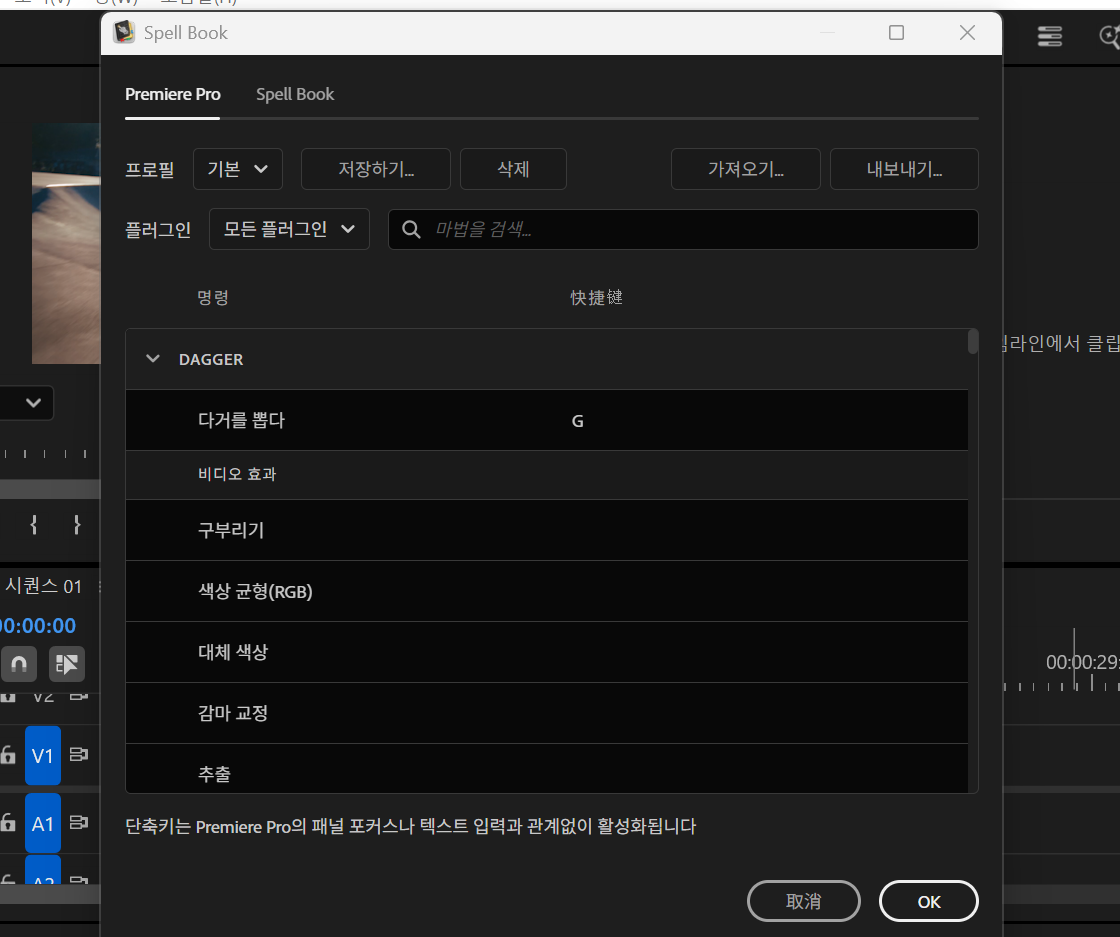Screen dimensions: 1120x937
Task: Click the Mark Out bracket icon
Action: (x=76, y=525)
